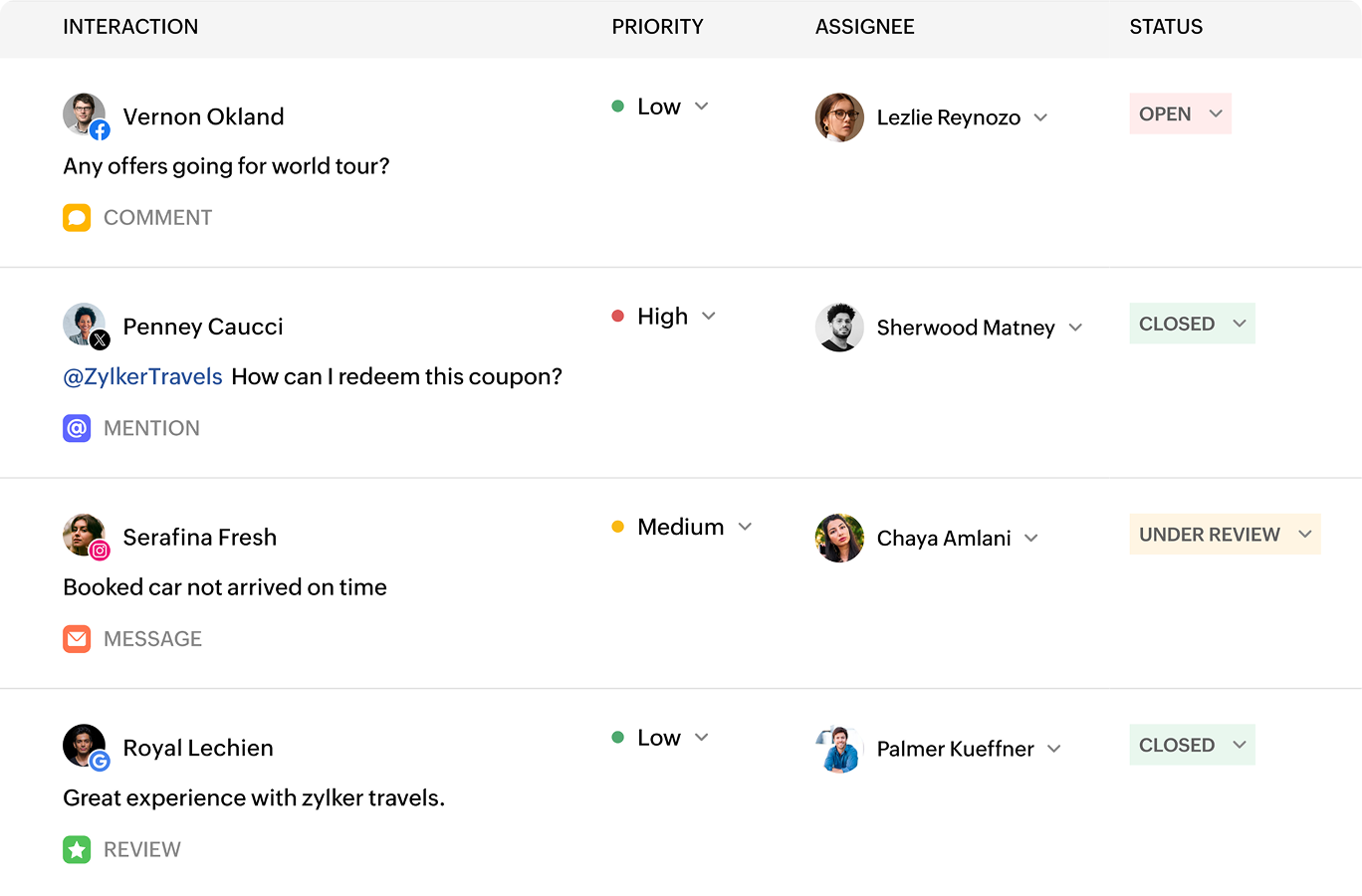Image resolution: width=1362 pixels, height=896 pixels.
Task: Expand the Medium priority dropdown
Action: (745, 527)
